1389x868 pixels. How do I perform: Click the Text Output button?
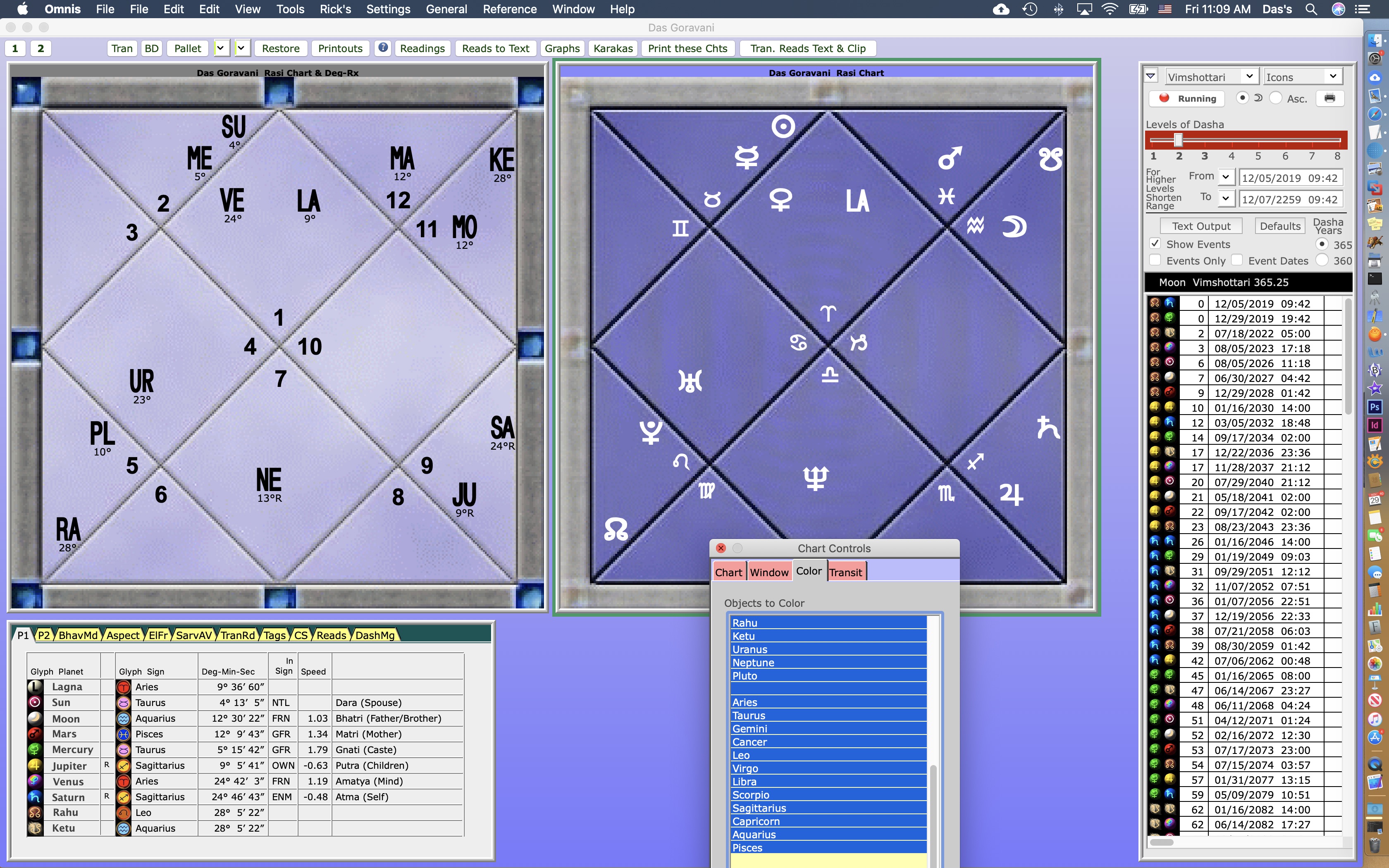click(x=1201, y=226)
